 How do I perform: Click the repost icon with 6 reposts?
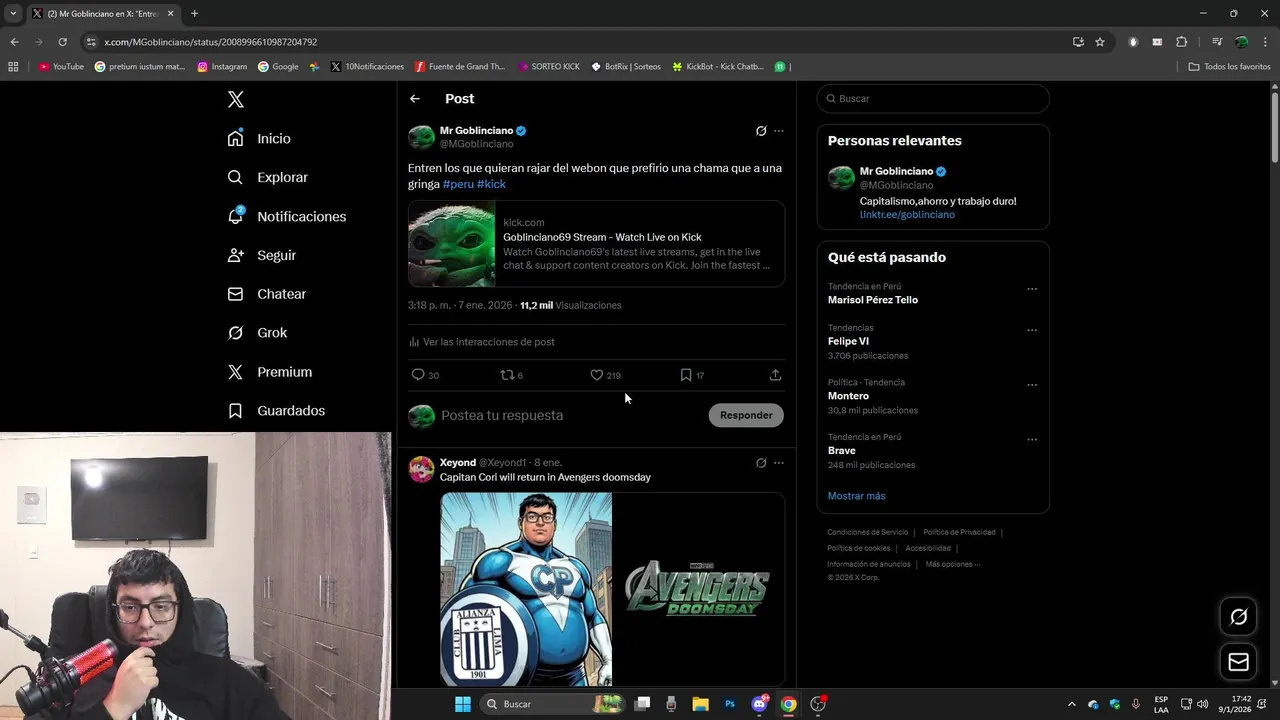(511, 375)
